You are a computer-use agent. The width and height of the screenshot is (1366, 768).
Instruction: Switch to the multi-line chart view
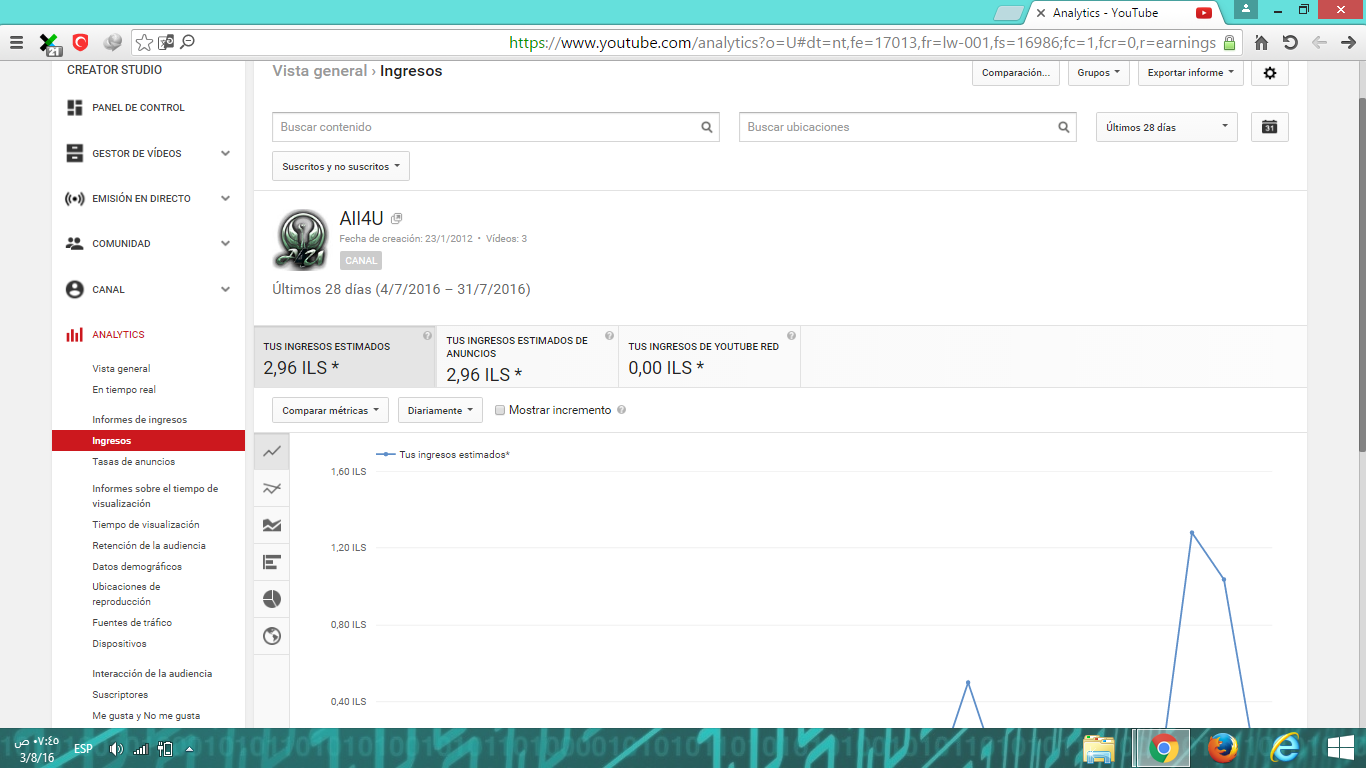point(272,488)
